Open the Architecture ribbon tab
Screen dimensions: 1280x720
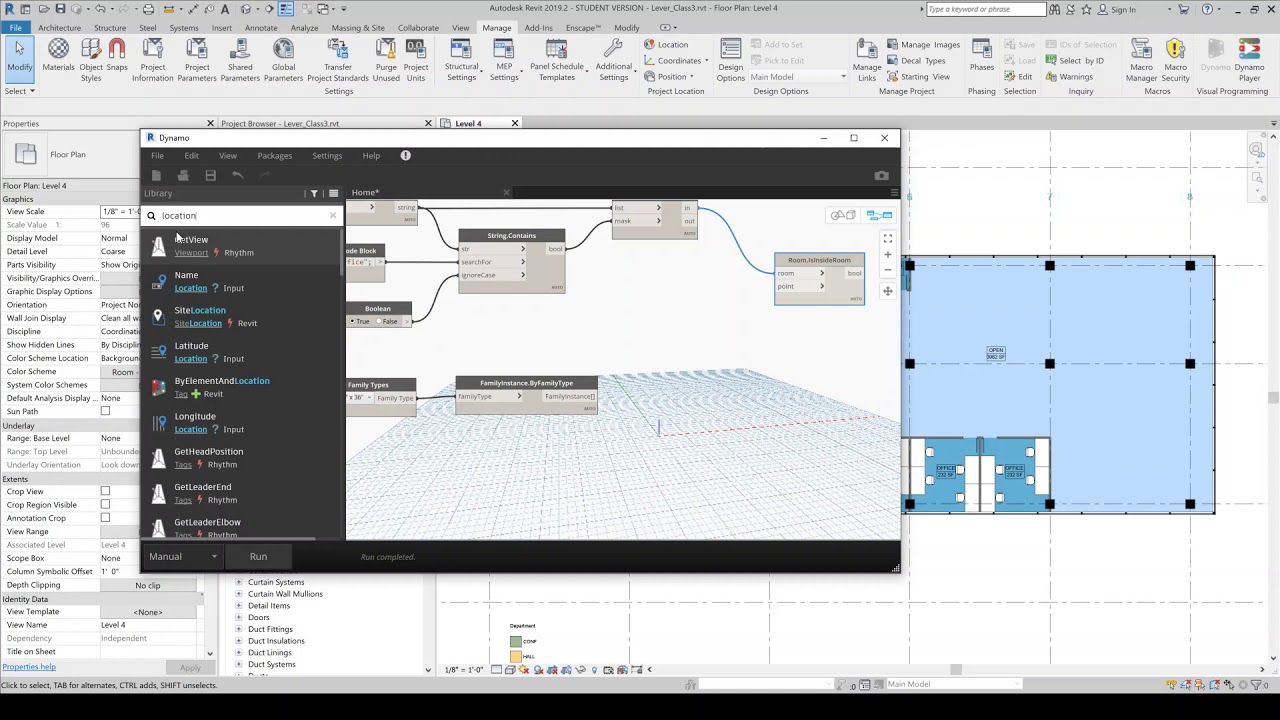[59, 27]
